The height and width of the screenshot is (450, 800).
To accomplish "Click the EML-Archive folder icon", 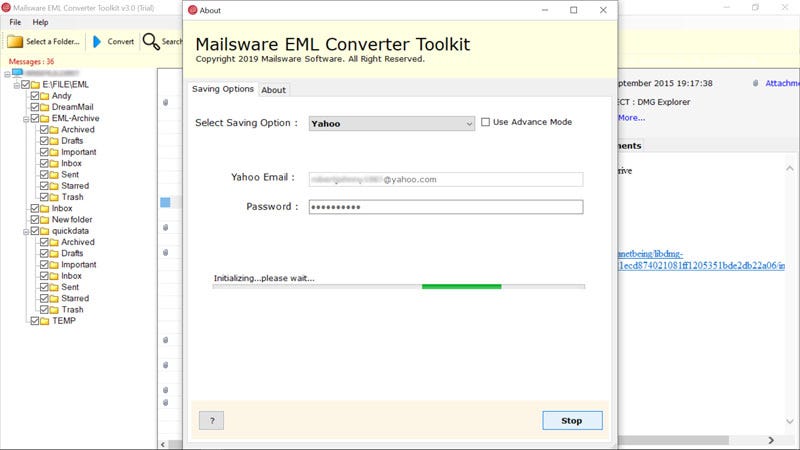I will (x=45, y=118).
